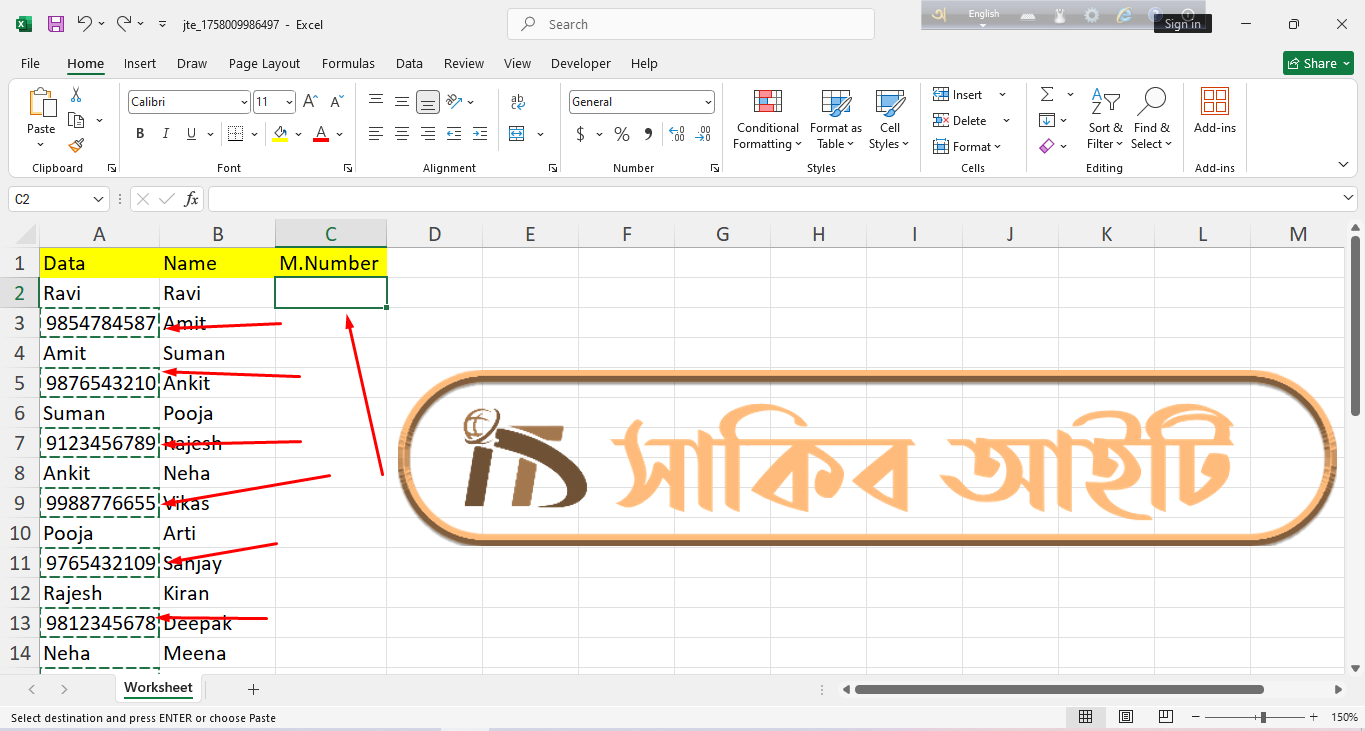Switch to Page Layout view in status bar

tap(1126, 717)
